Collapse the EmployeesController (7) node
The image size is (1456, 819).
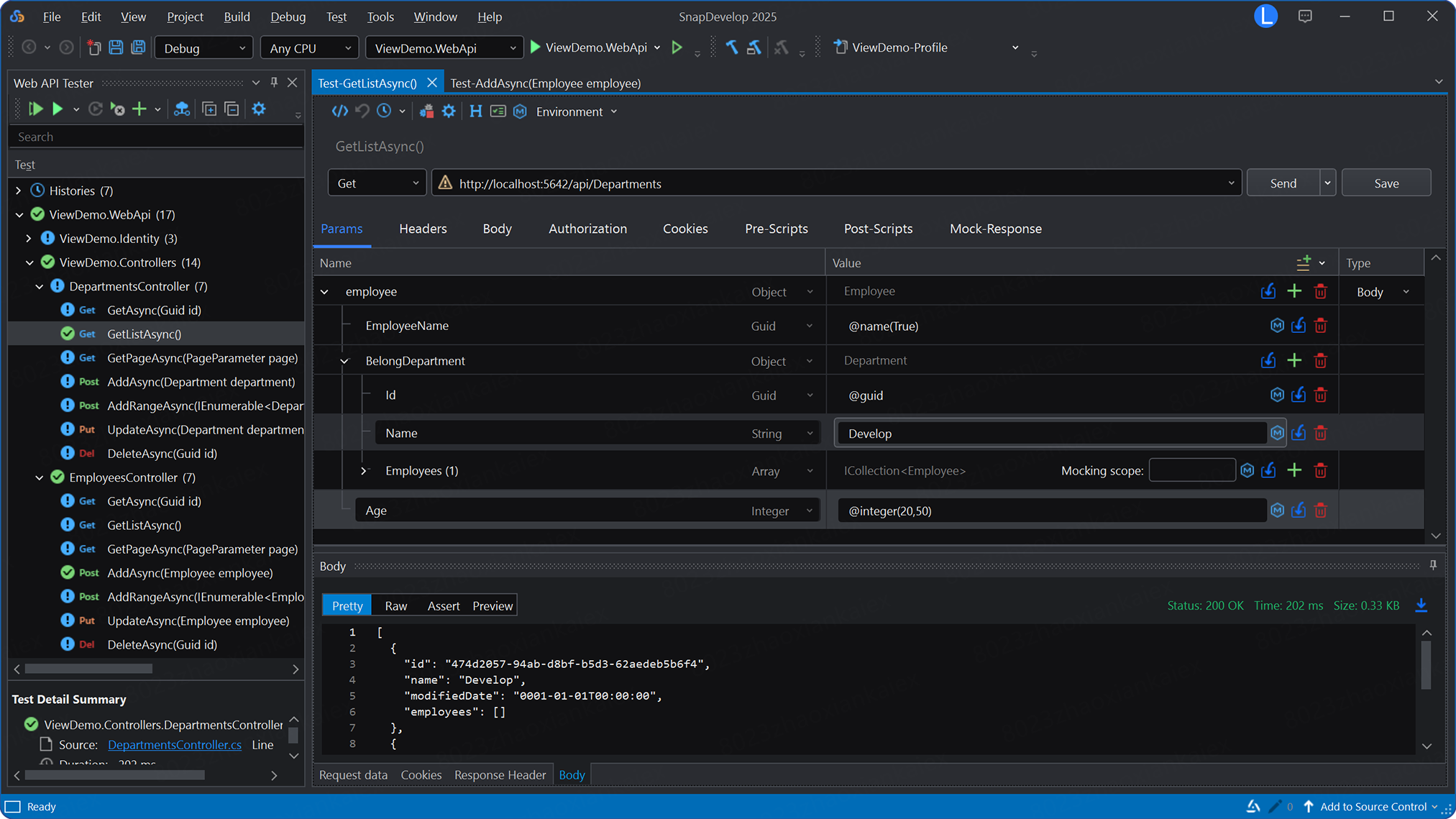click(39, 477)
